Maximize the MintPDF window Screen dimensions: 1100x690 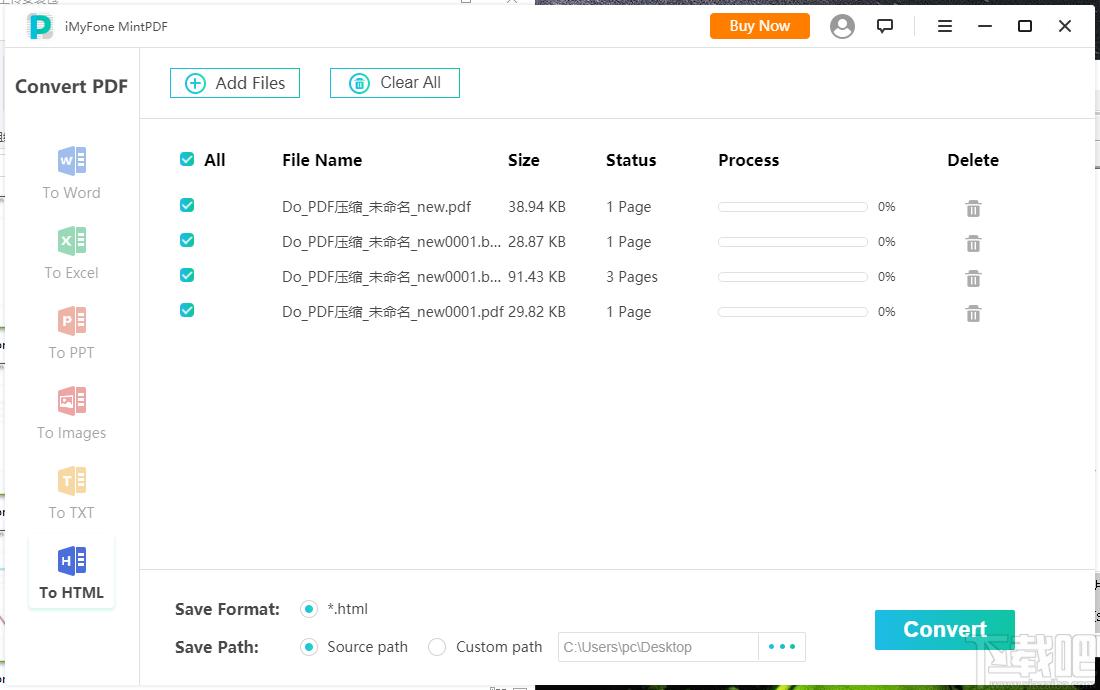coord(1025,26)
